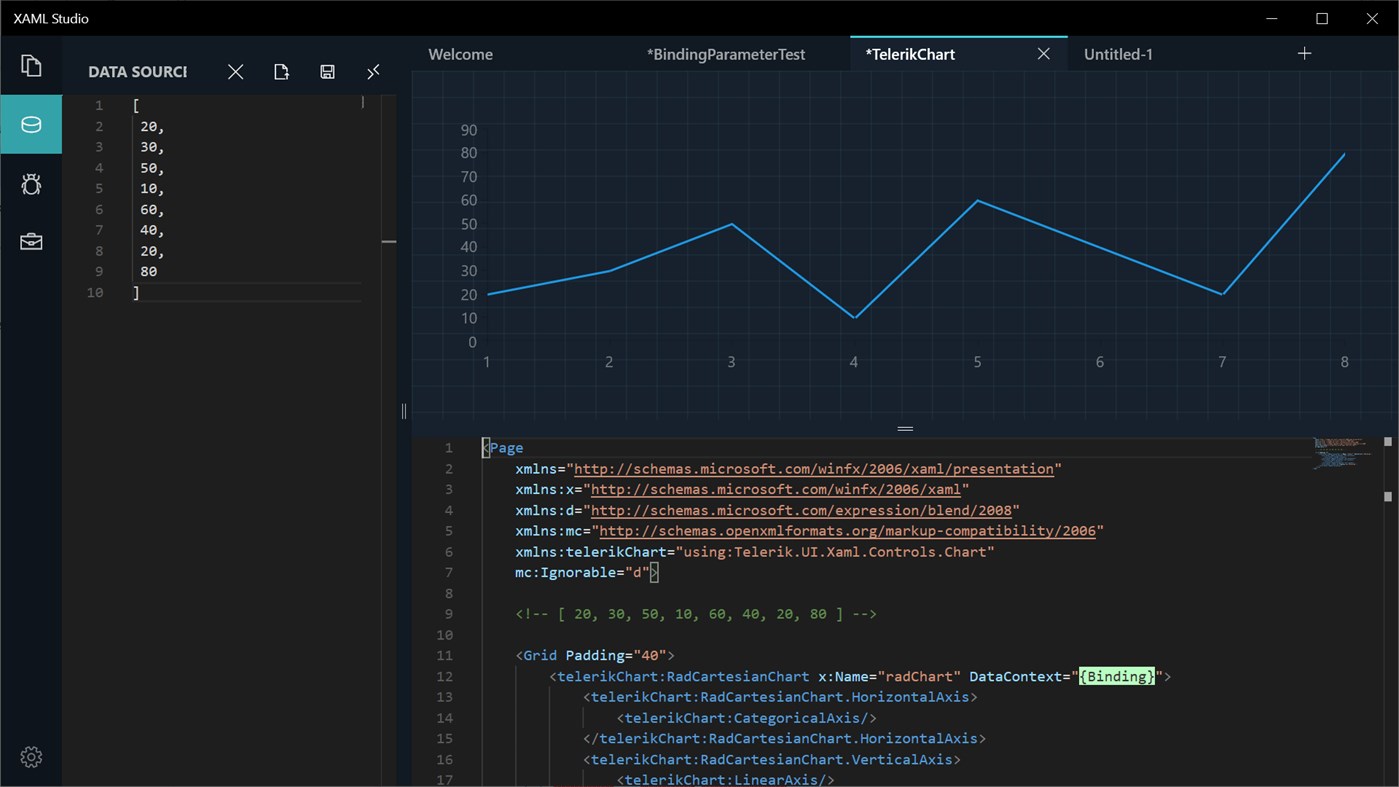Select the Data Sources sidebar icon

(x=31, y=124)
